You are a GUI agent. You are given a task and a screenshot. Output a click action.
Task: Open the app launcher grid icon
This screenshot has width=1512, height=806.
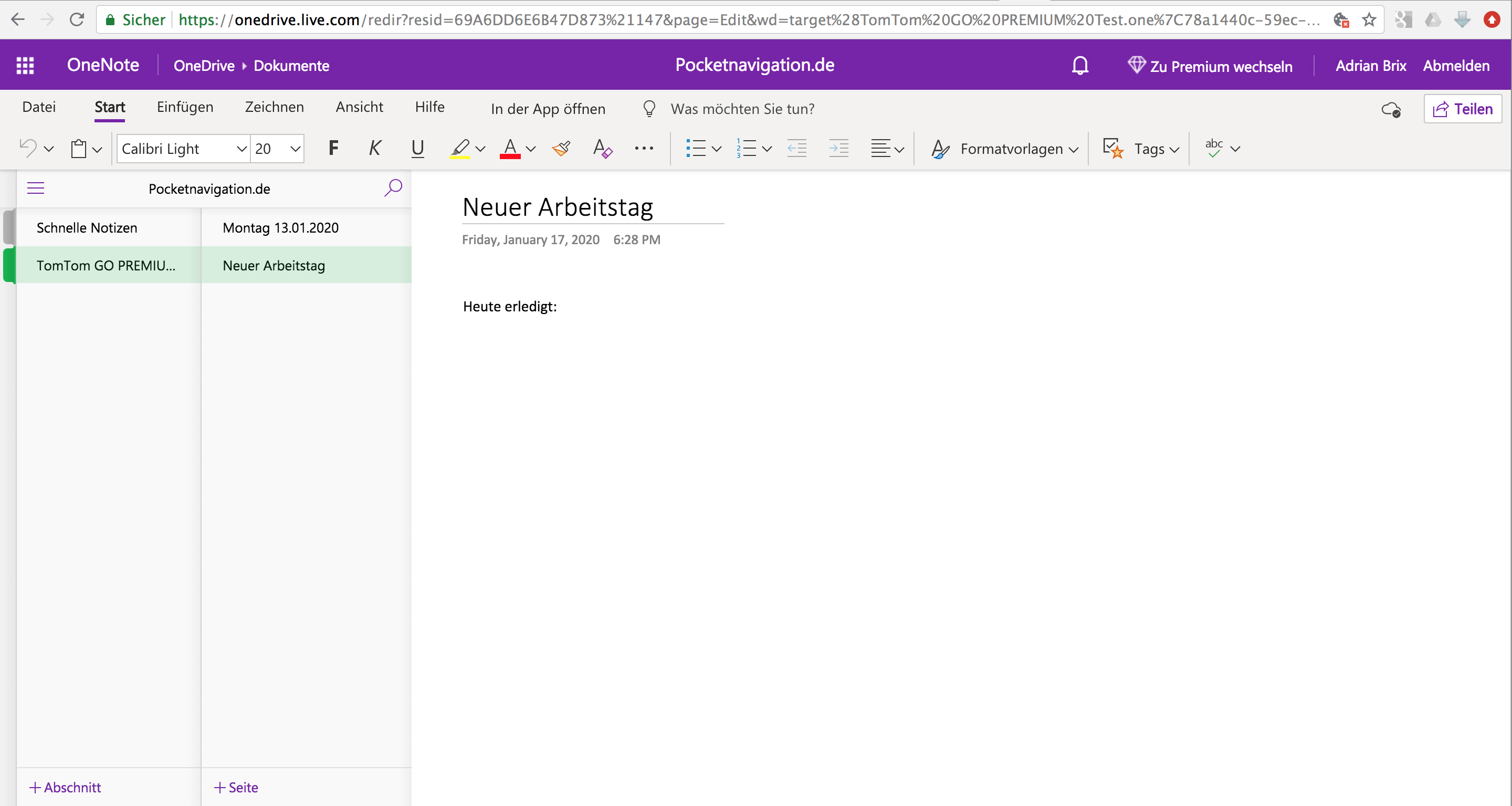[25, 65]
